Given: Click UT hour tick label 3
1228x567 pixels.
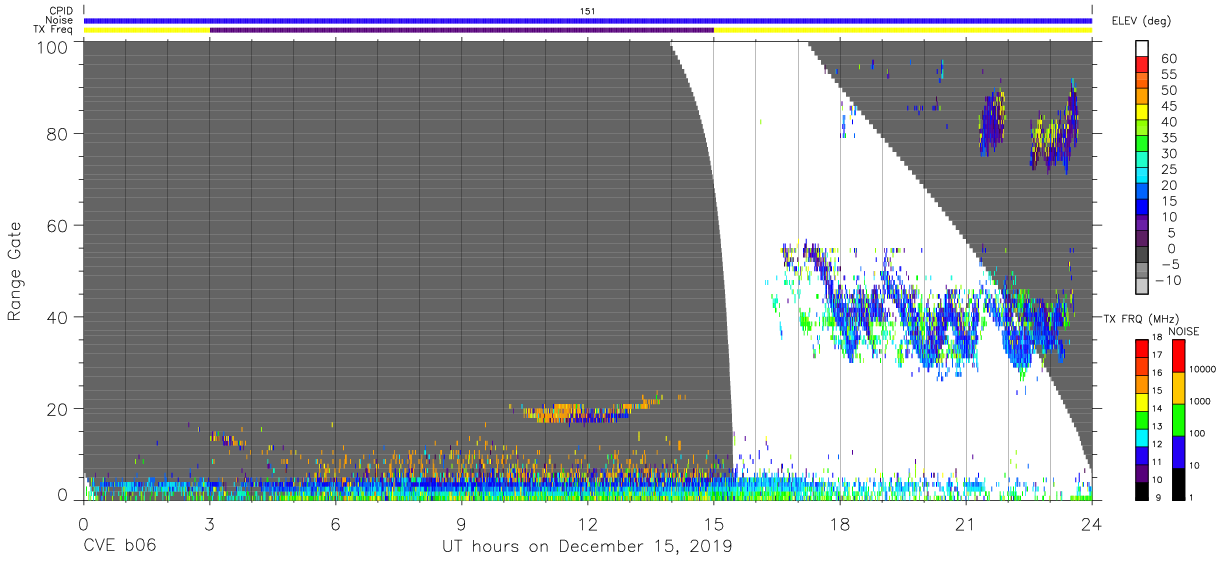Looking at the screenshot, I should pyautogui.click(x=209, y=524).
